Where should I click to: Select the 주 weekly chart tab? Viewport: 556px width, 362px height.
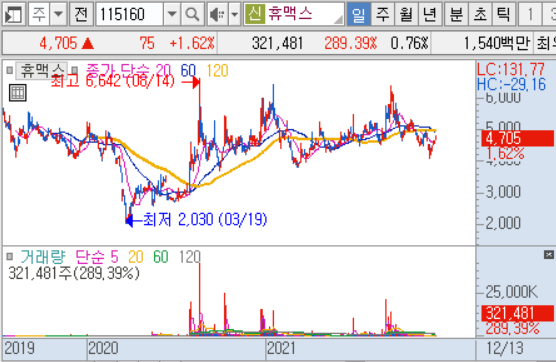click(x=382, y=15)
